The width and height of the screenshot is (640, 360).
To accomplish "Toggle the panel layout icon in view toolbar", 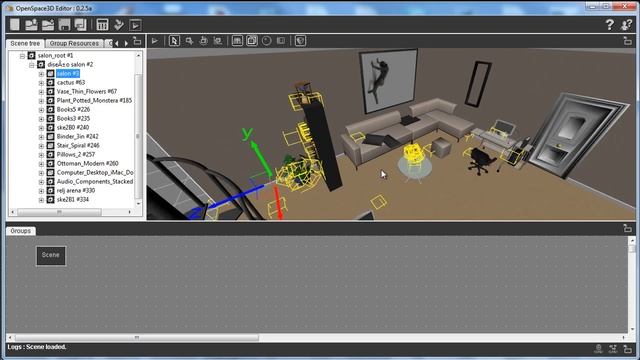I will tap(281, 41).
